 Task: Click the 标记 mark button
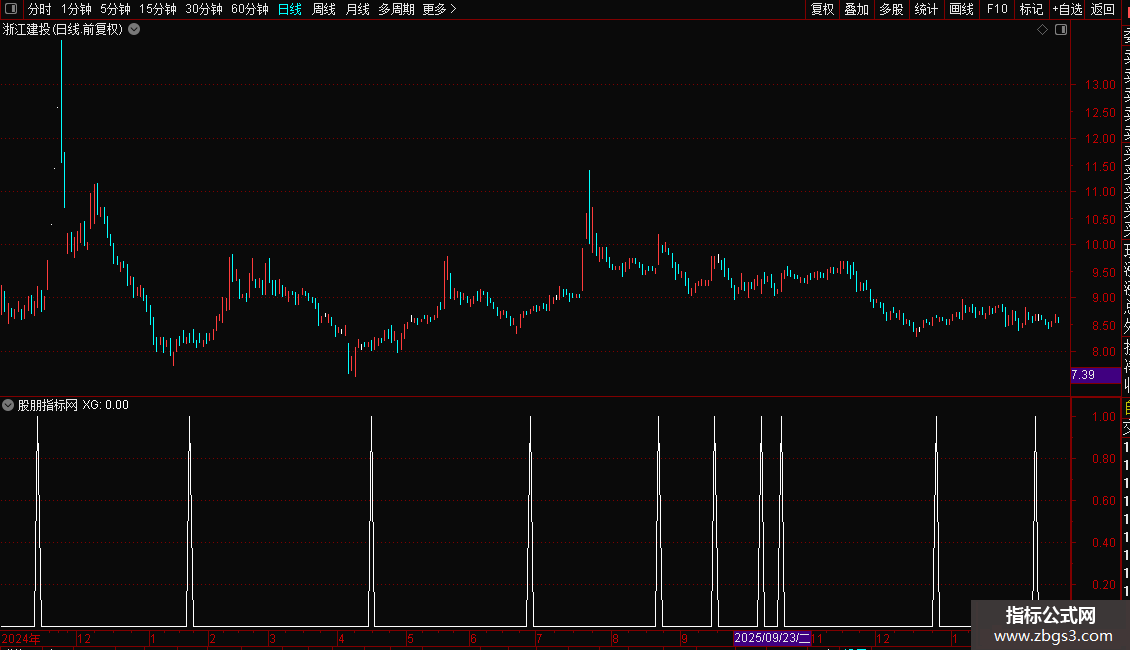pos(1031,9)
